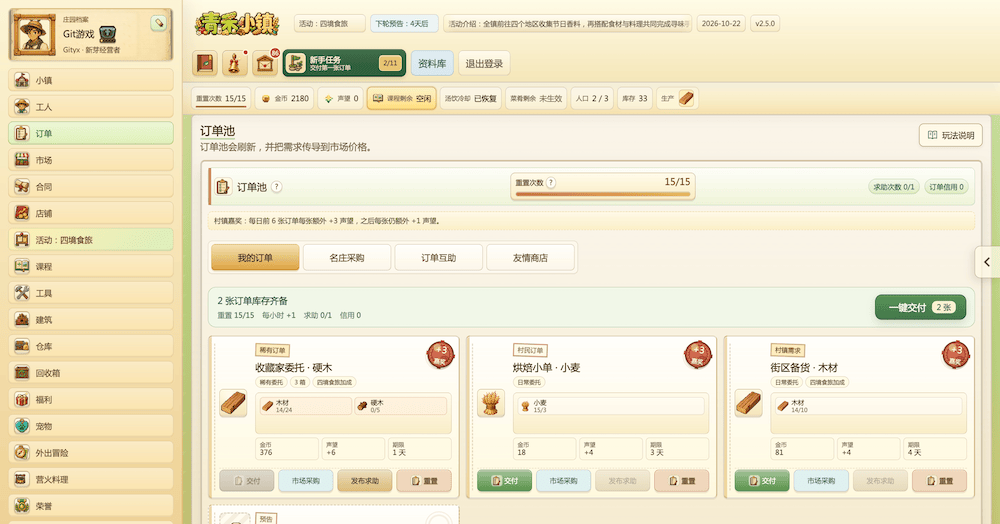Image resolution: width=1000 pixels, height=524 pixels.
Task: Click the 课程剩余 空闲 status chip
Action: click(x=401, y=98)
